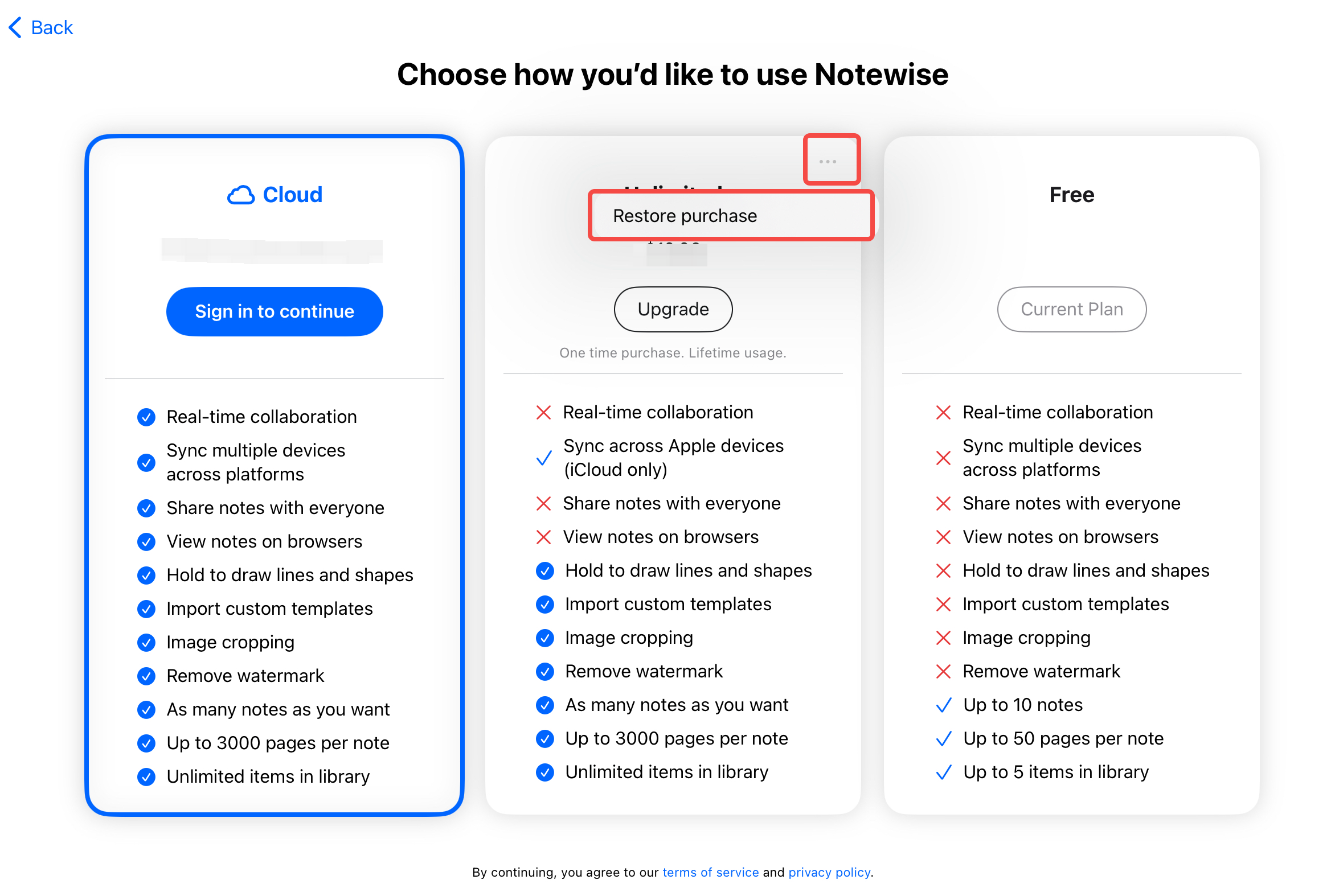Select the Cloud plan title text
Viewport: 1335px width, 896px height.
292,195
